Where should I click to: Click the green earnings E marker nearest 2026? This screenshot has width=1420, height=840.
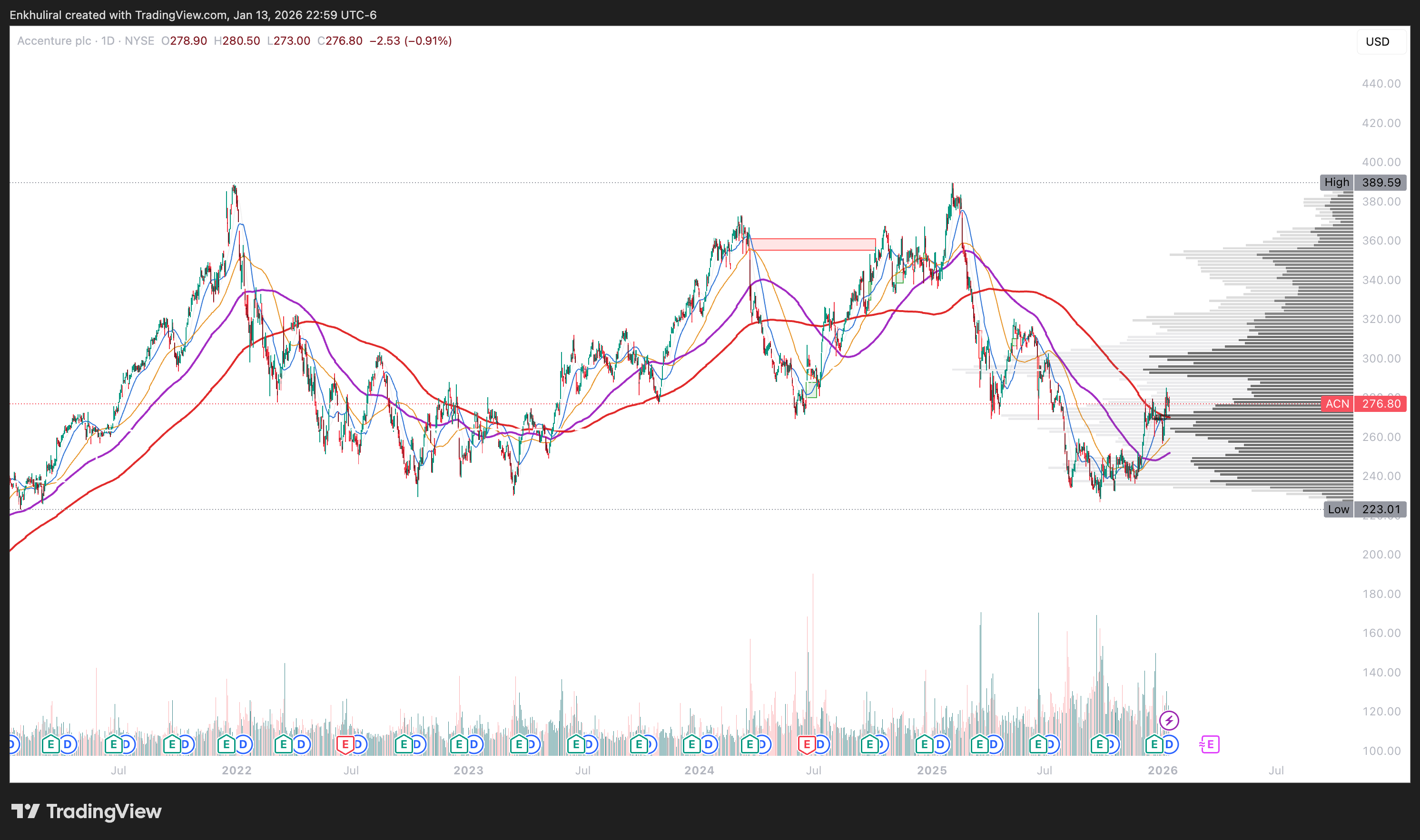pos(1154,744)
